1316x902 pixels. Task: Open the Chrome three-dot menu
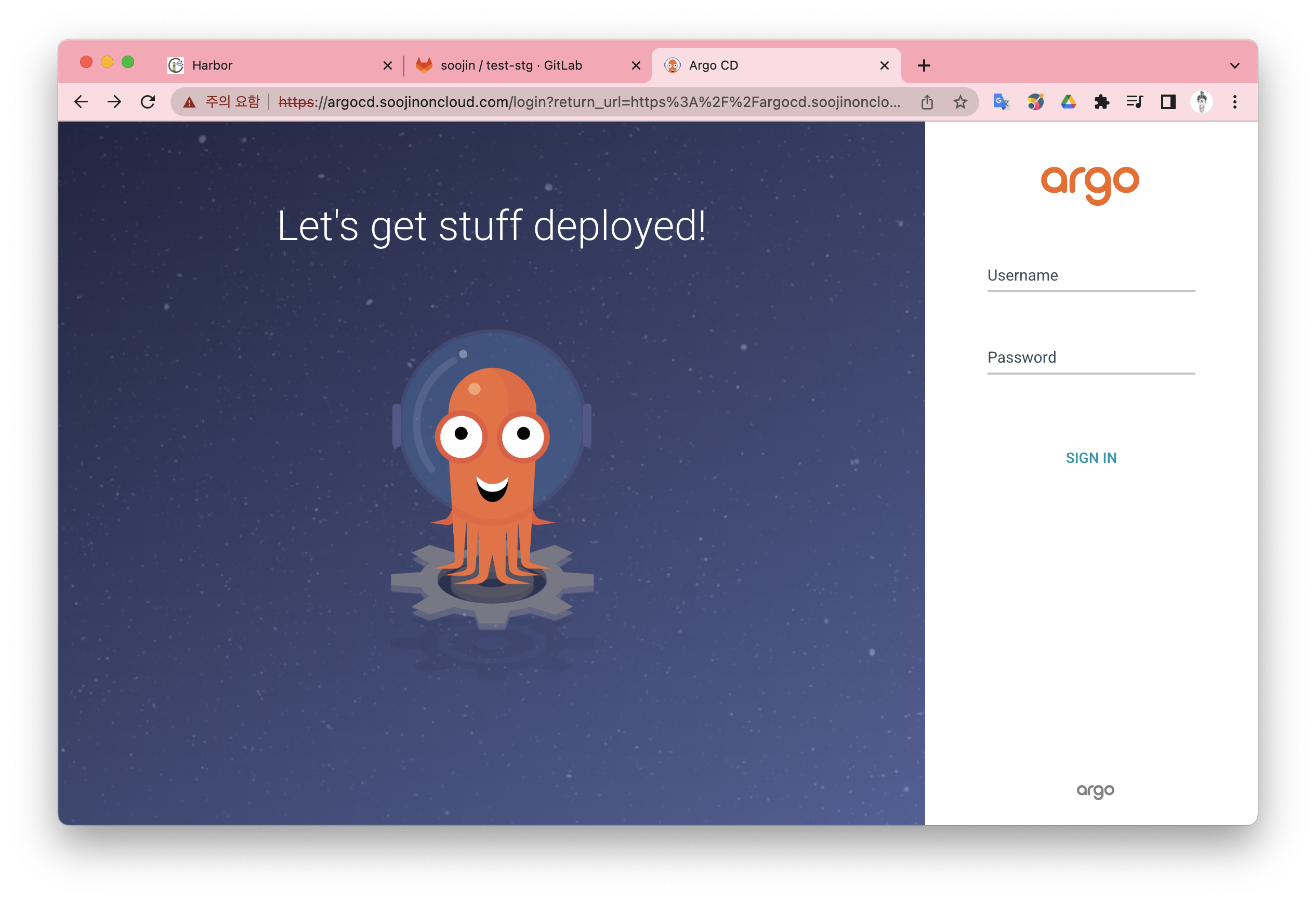1235,102
